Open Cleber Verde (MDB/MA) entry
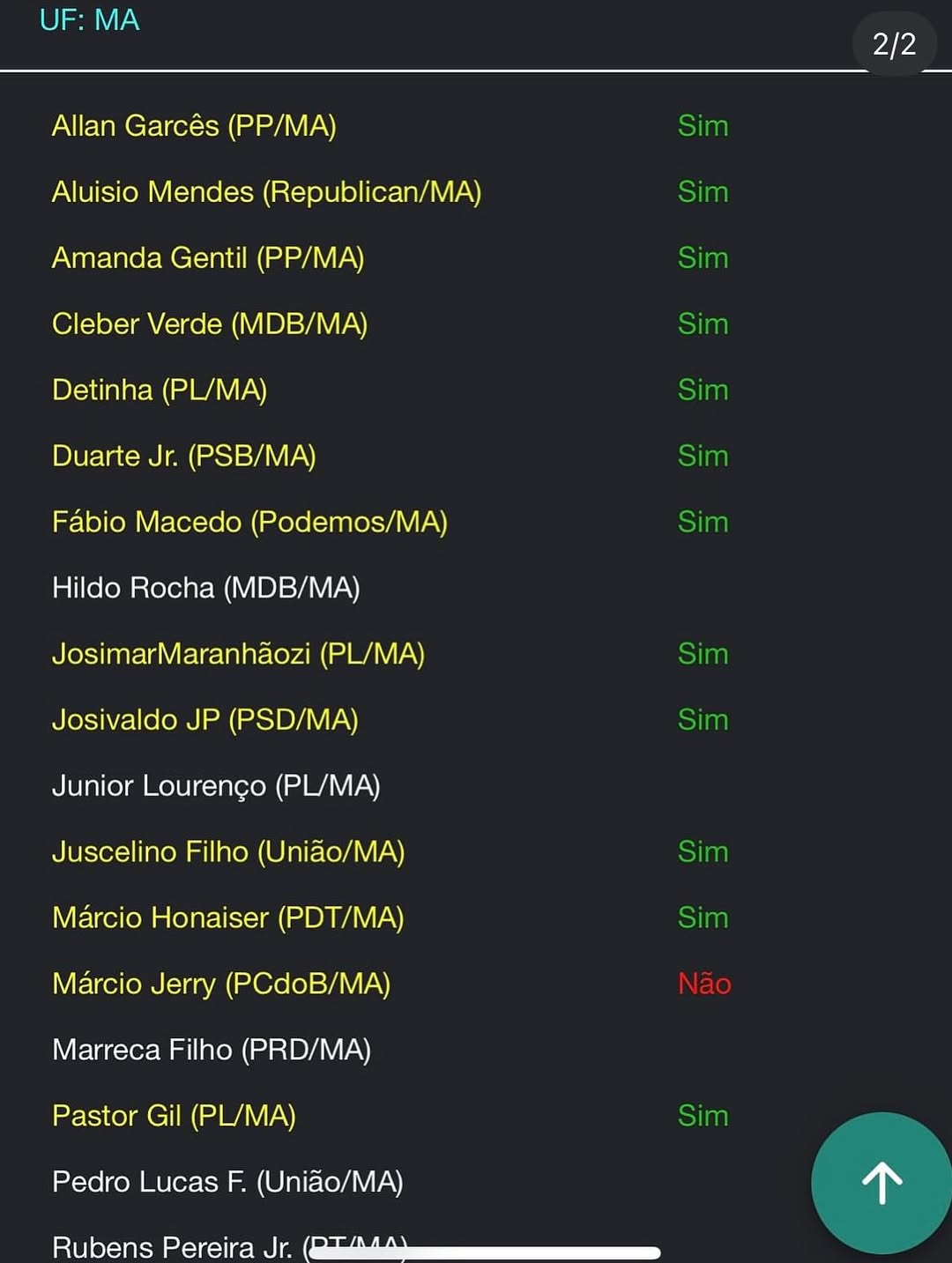Viewport: 952px width, 1263px height. click(210, 324)
